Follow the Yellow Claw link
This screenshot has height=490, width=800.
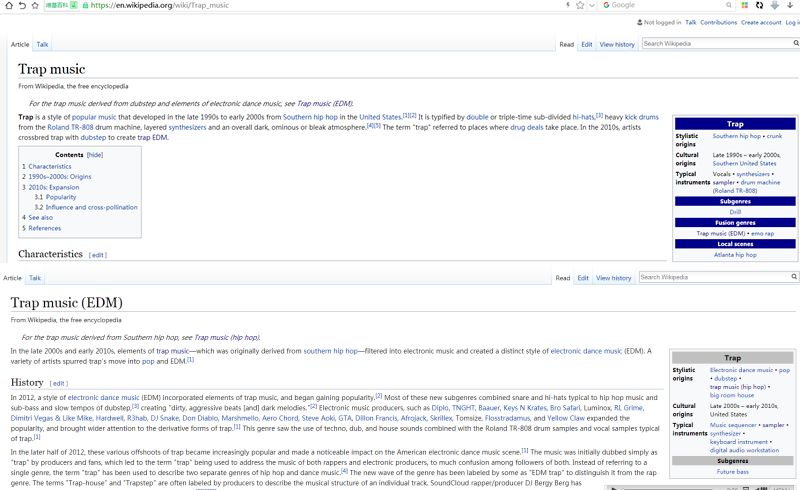(566, 418)
